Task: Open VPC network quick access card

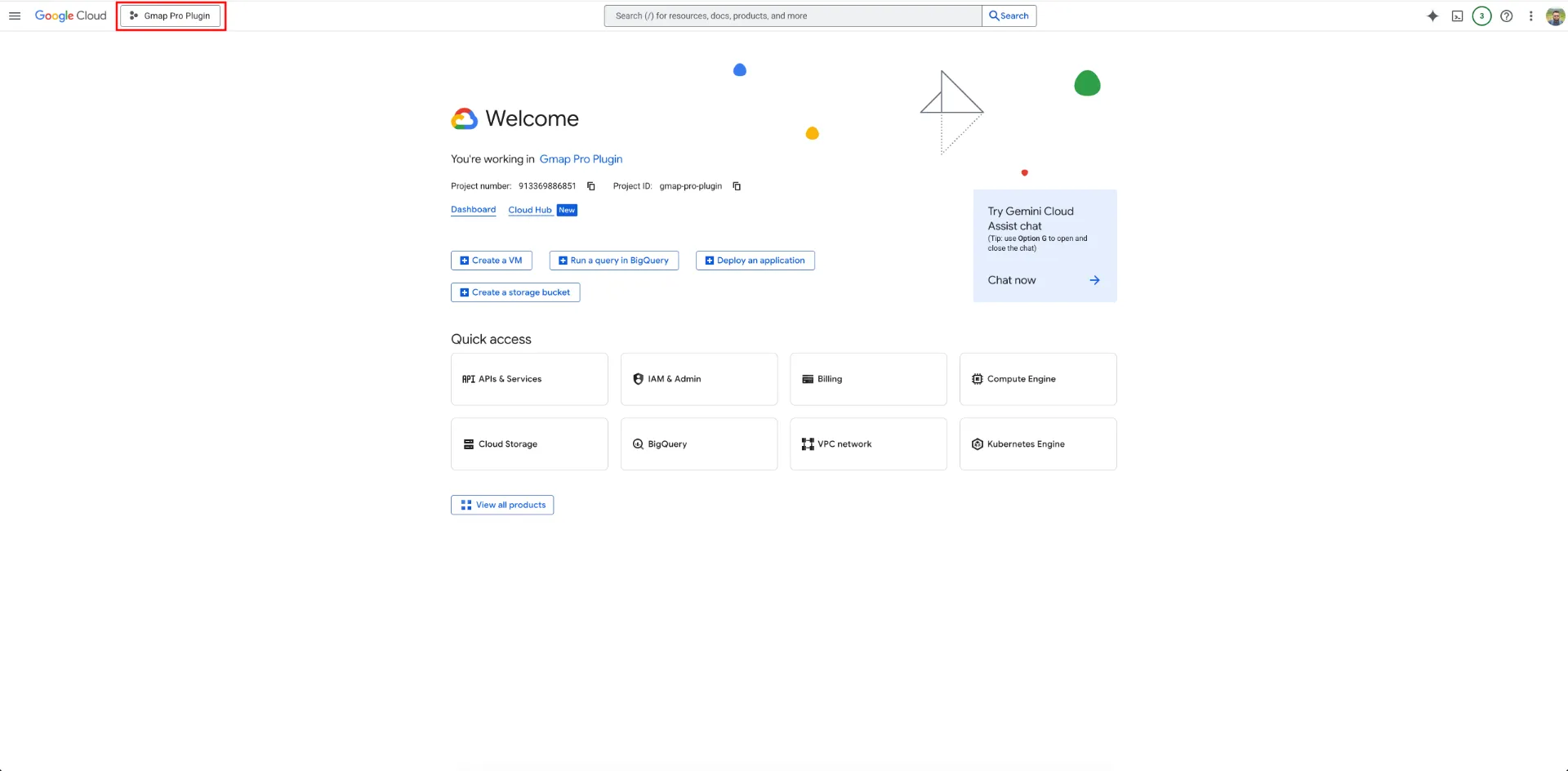Action: click(868, 444)
